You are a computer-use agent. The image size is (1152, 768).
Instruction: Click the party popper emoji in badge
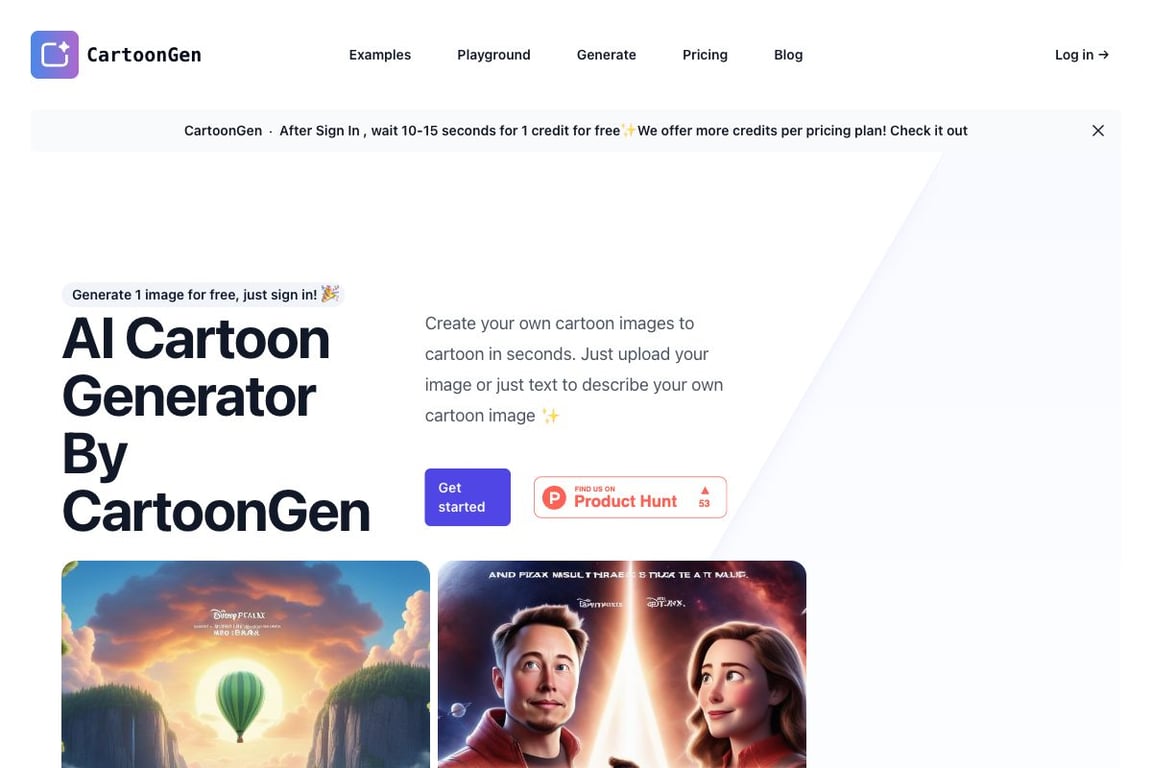click(x=330, y=294)
